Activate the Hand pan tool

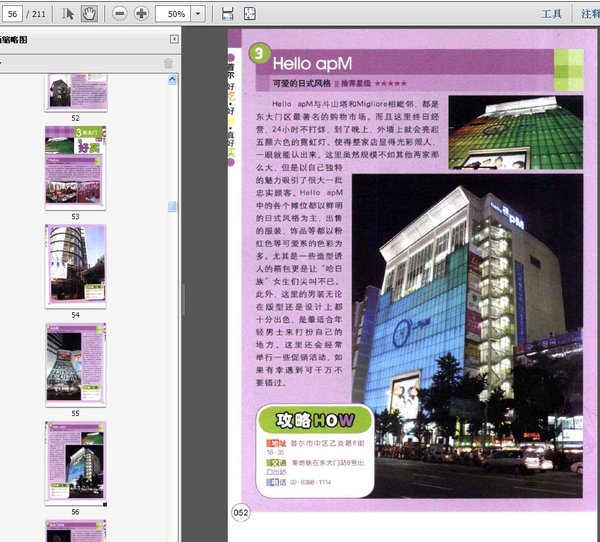coord(89,14)
